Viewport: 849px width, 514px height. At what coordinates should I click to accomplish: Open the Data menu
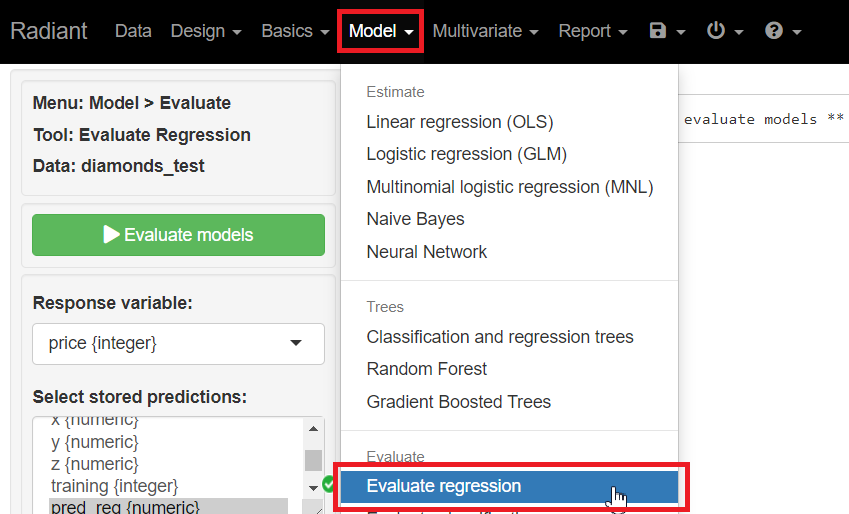pos(133,31)
